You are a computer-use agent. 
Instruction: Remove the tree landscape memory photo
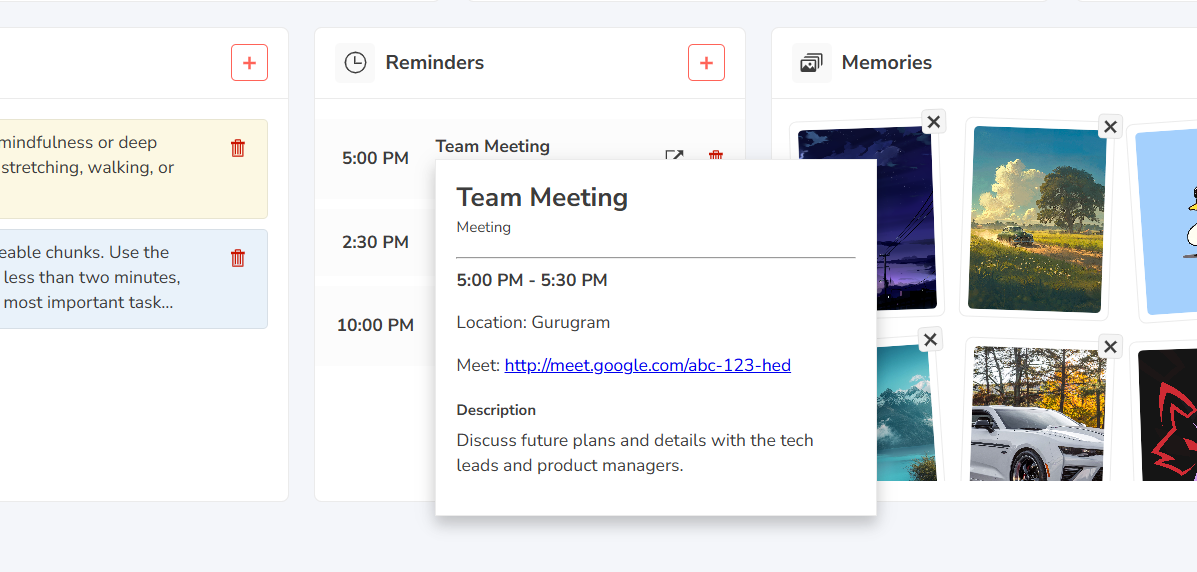[x=1111, y=127]
